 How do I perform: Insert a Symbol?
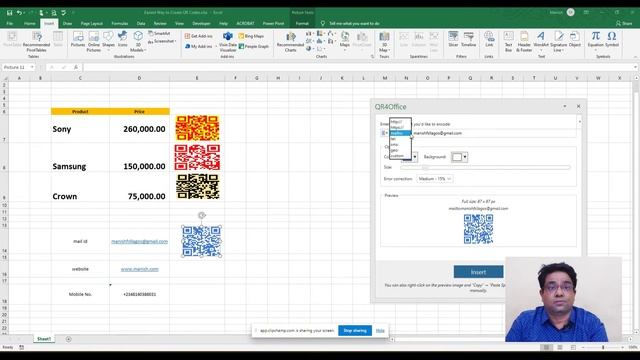pyautogui.click(x=612, y=39)
